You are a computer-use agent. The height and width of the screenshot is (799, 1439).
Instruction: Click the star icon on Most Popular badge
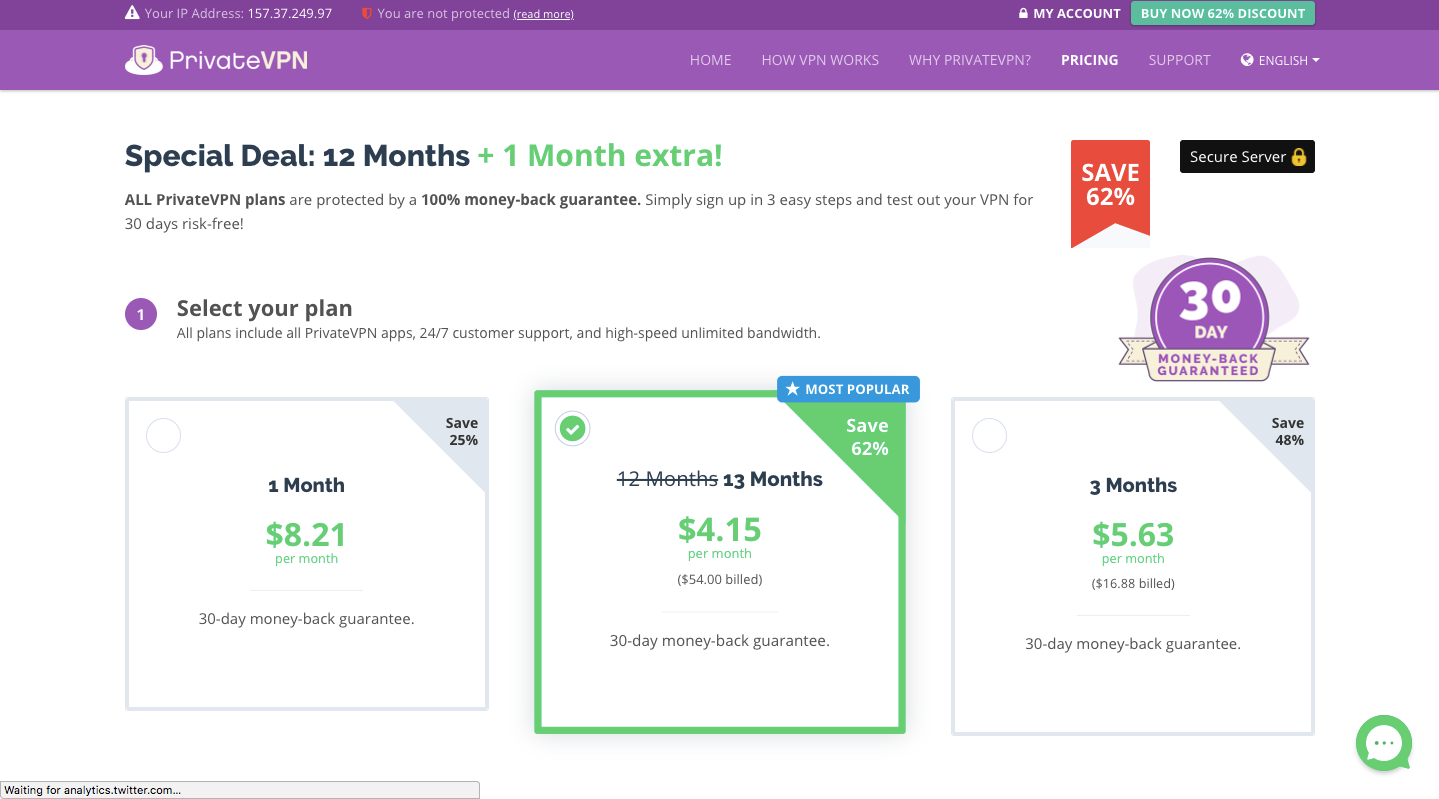pos(793,389)
